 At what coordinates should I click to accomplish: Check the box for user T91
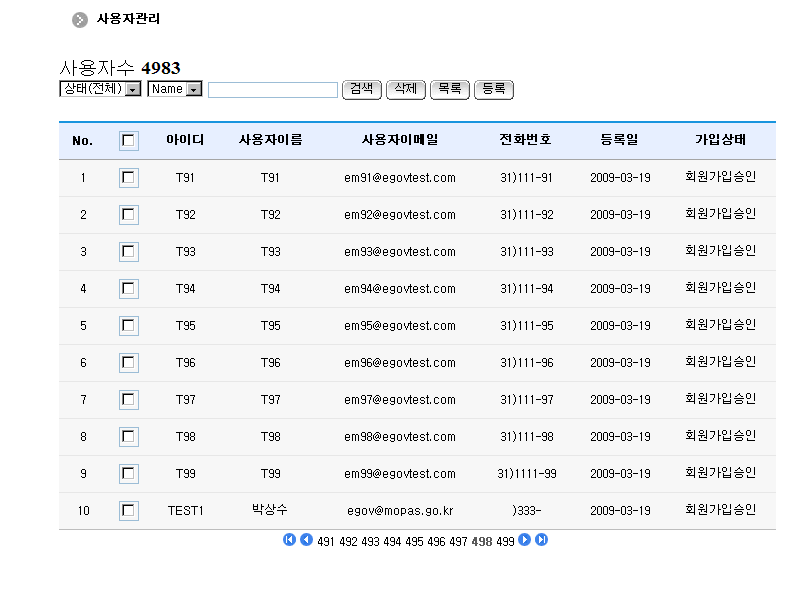pos(128,178)
